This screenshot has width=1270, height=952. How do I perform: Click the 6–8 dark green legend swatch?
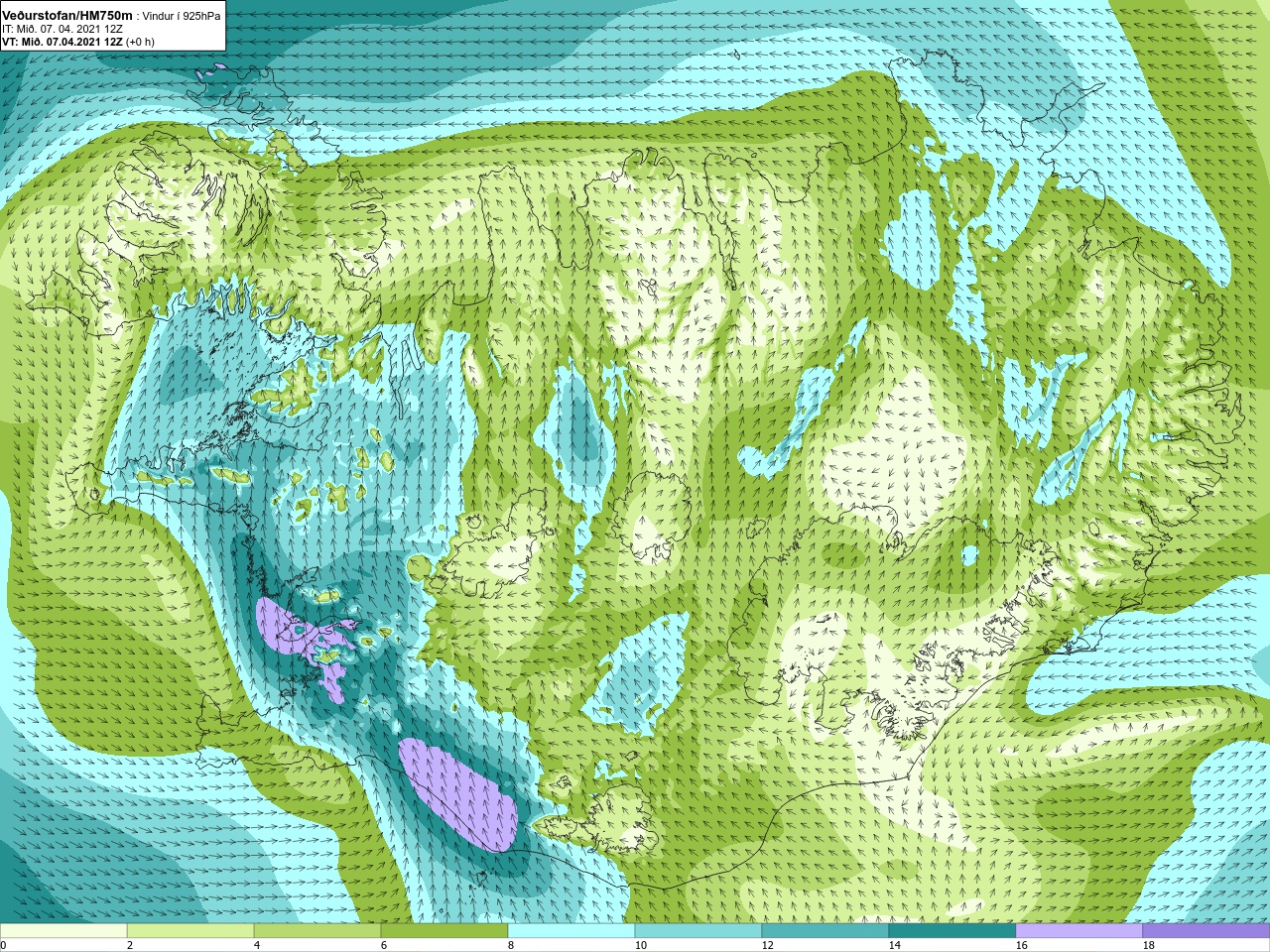coord(444,931)
